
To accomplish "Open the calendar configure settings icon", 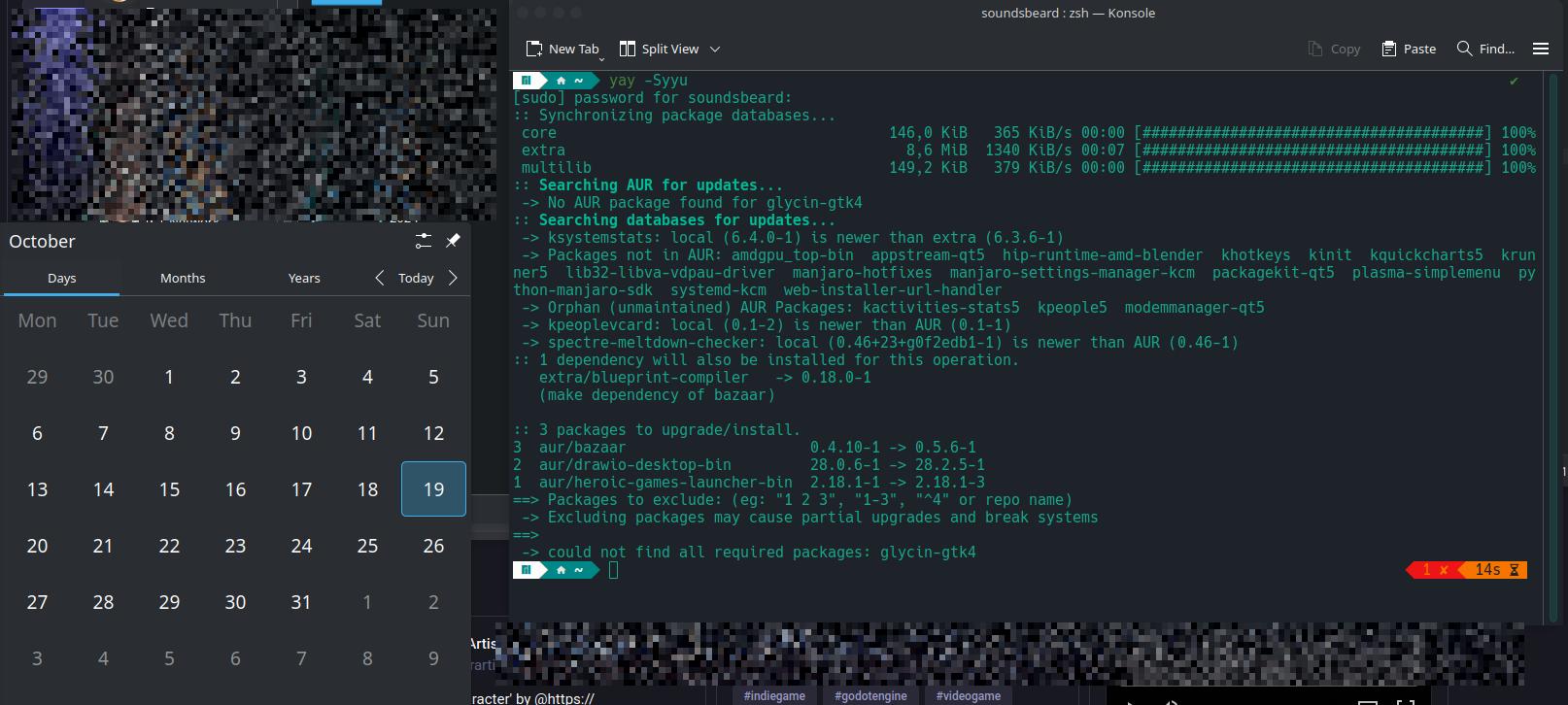I will 423,241.
